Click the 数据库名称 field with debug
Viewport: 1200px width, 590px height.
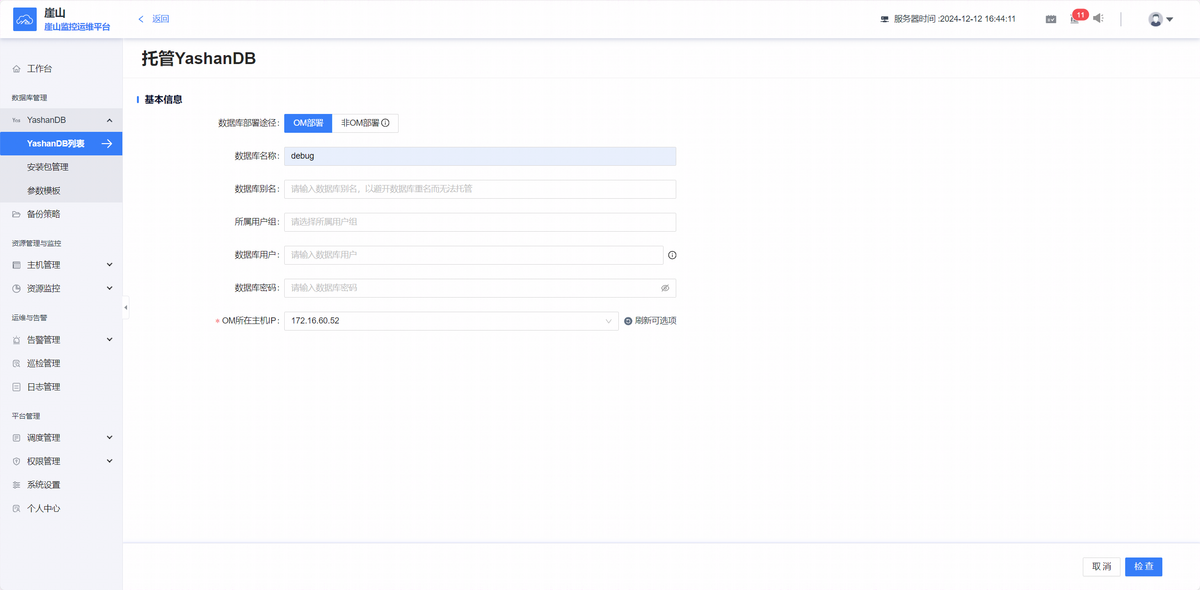(480, 156)
